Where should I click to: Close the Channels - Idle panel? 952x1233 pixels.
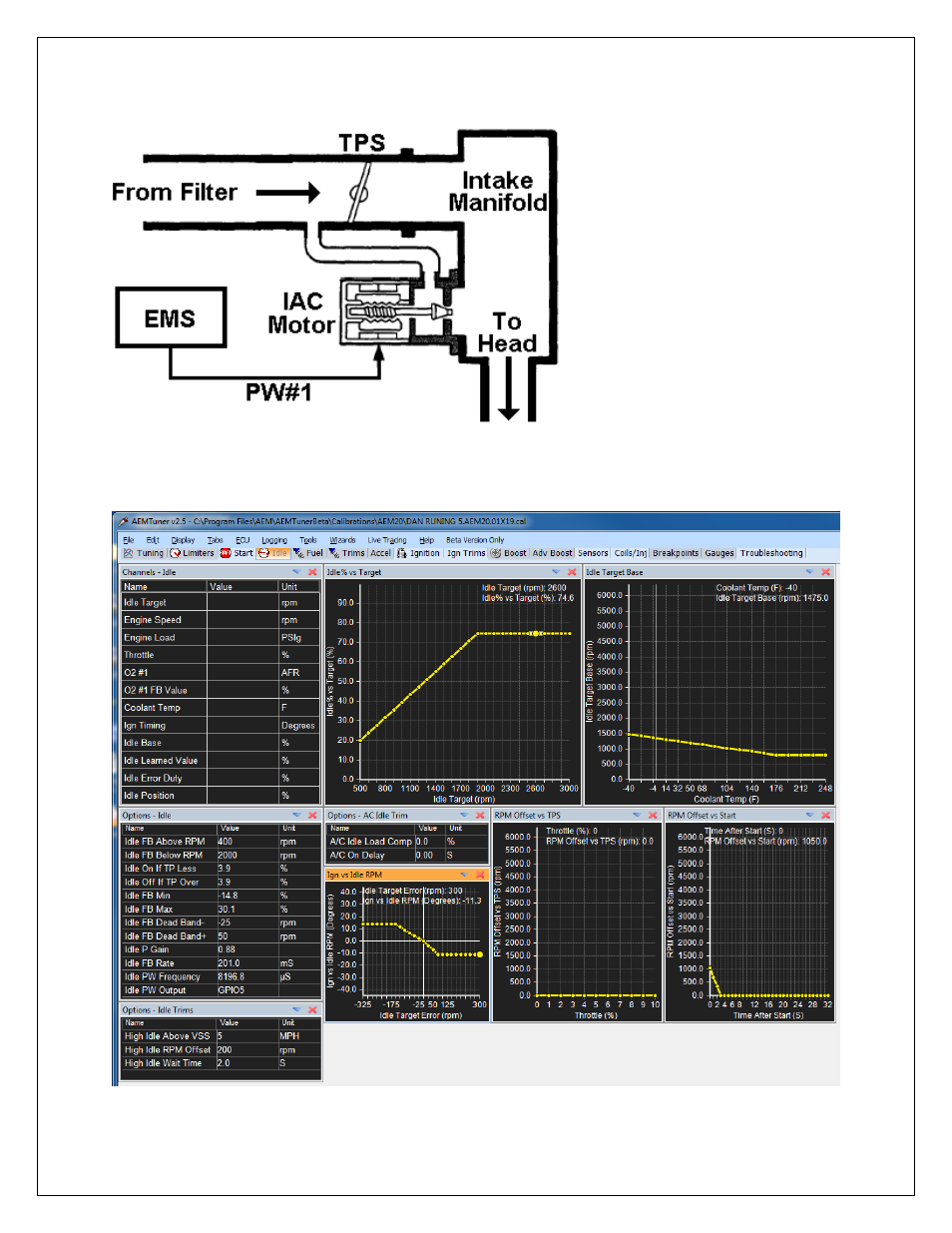[x=312, y=572]
